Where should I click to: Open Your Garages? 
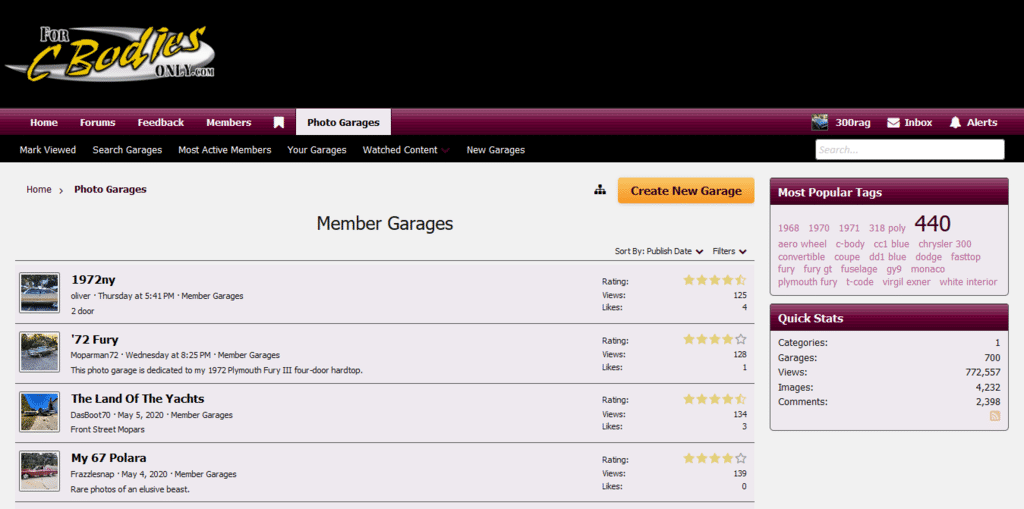[317, 150]
